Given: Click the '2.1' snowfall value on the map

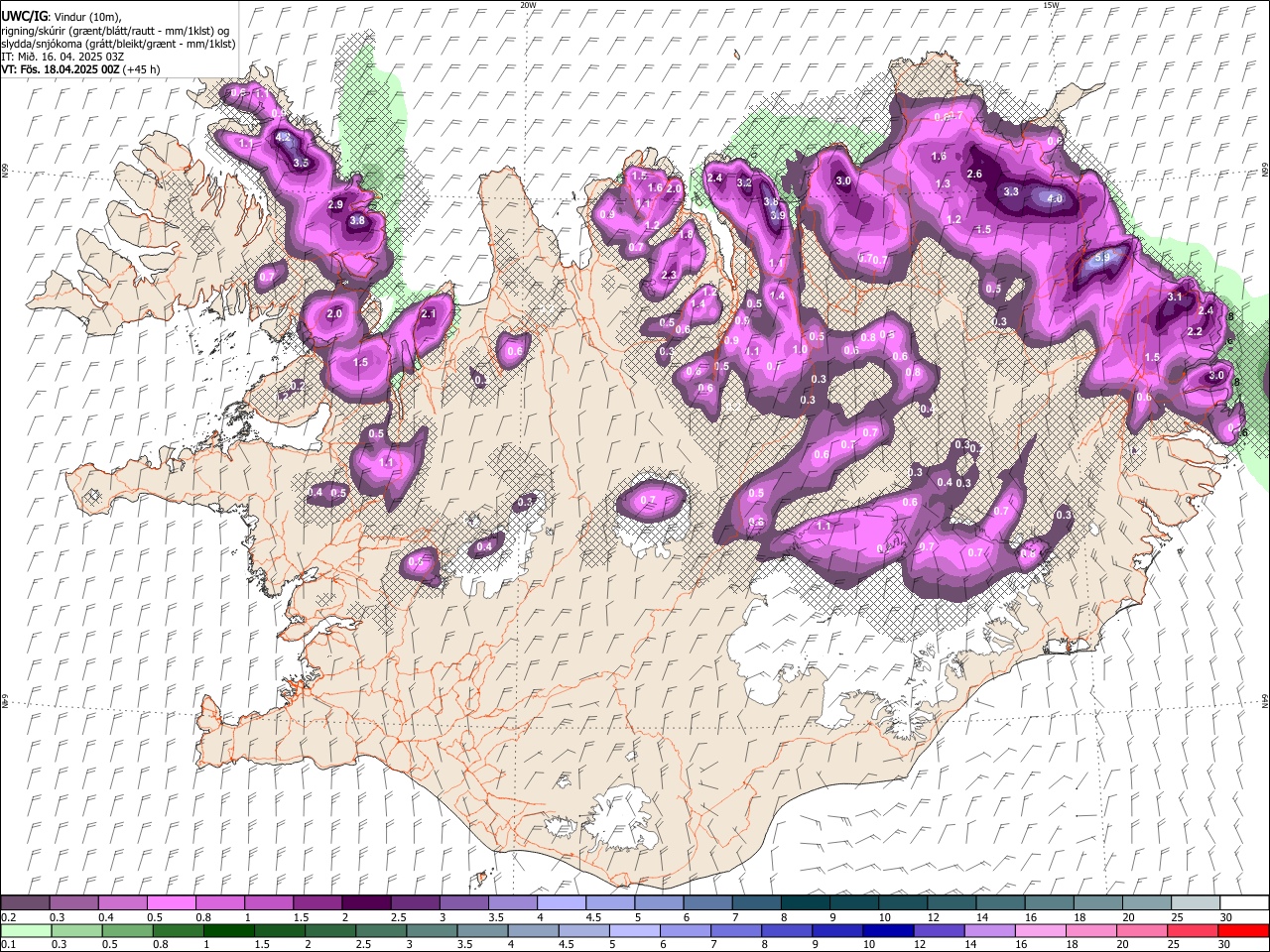Looking at the screenshot, I should click(x=429, y=313).
